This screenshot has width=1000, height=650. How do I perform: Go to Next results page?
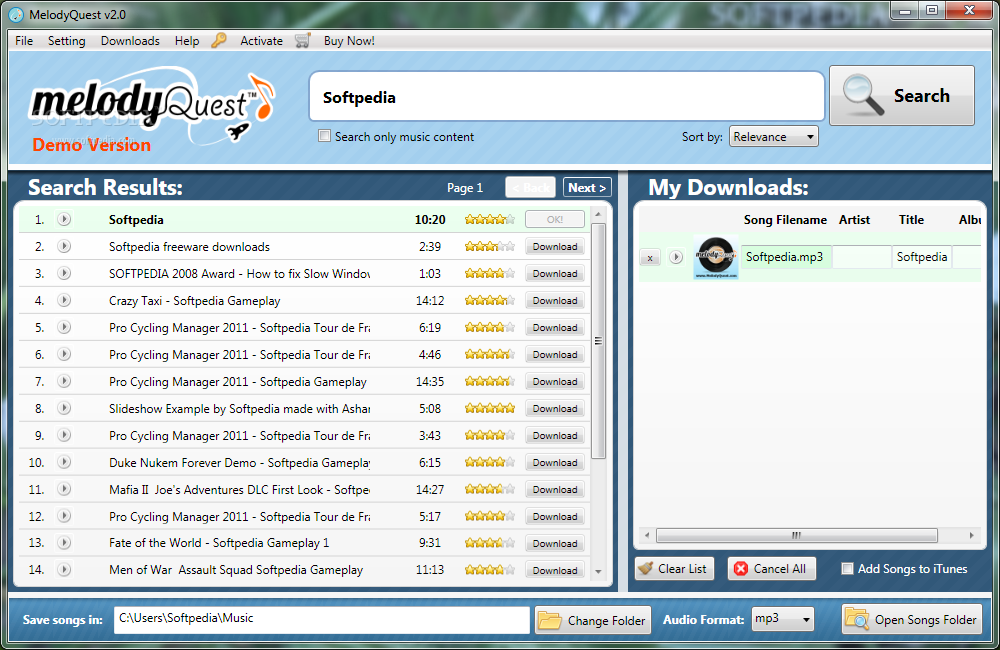[x=587, y=188]
